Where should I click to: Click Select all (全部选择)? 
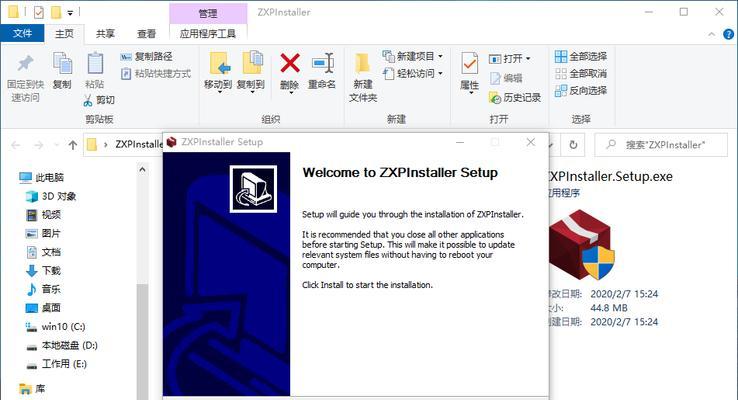click(x=581, y=56)
